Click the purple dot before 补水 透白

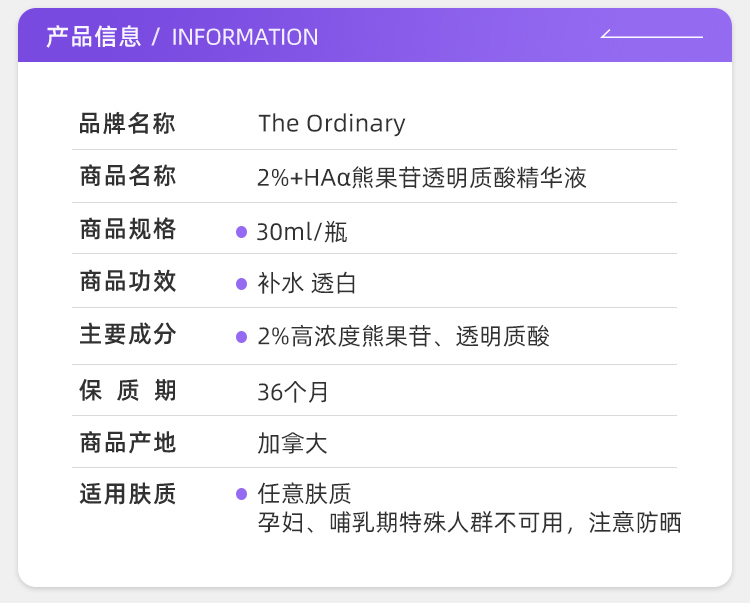[x=241, y=284]
